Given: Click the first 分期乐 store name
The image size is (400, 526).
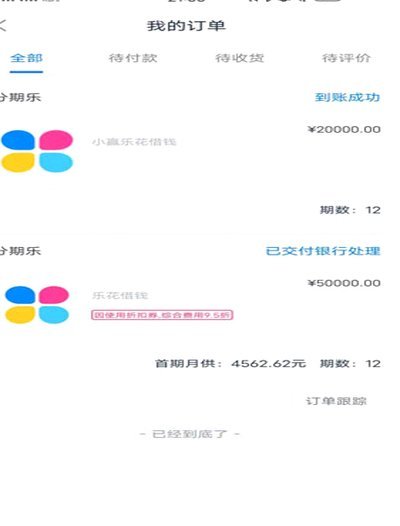Looking at the screenshot, I should 20,97.
